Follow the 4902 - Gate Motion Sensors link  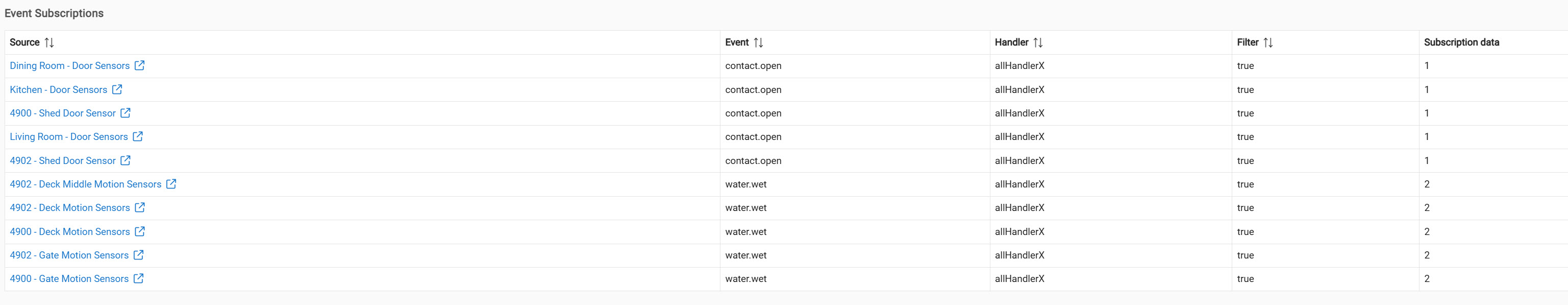69,255
